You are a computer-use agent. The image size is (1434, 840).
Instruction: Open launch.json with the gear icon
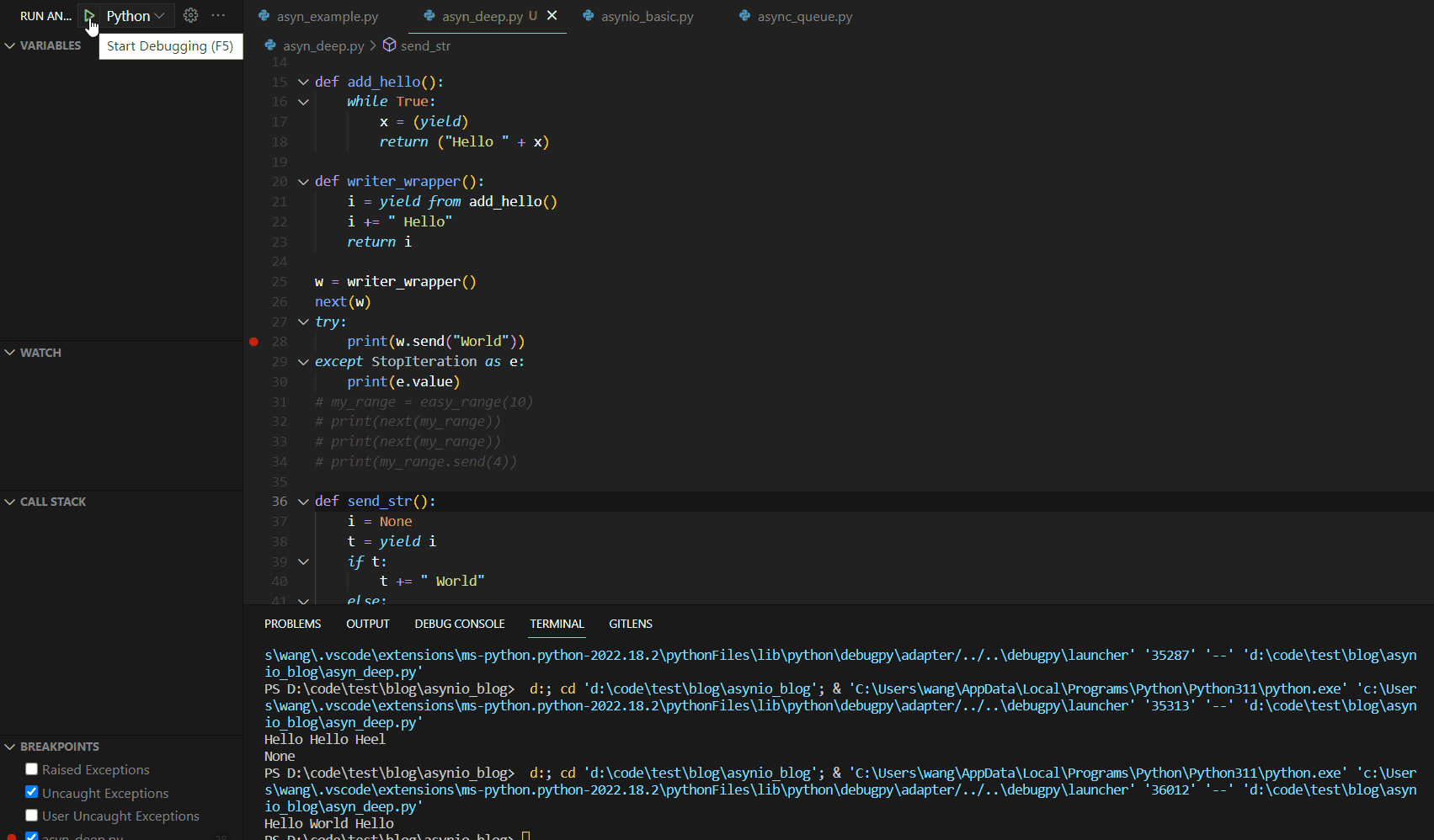coord(191,16)
